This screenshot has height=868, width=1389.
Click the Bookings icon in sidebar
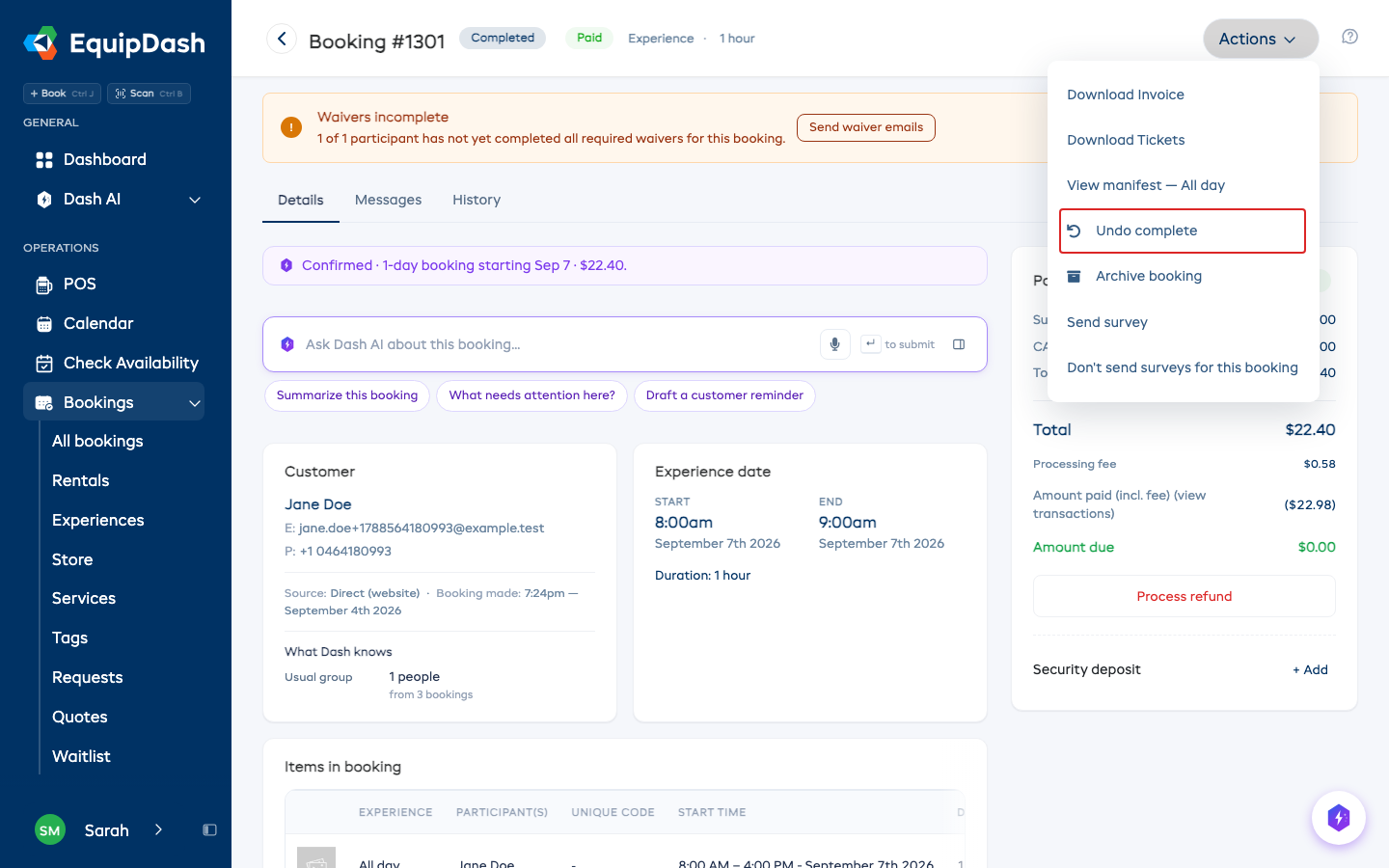point(44,403)
